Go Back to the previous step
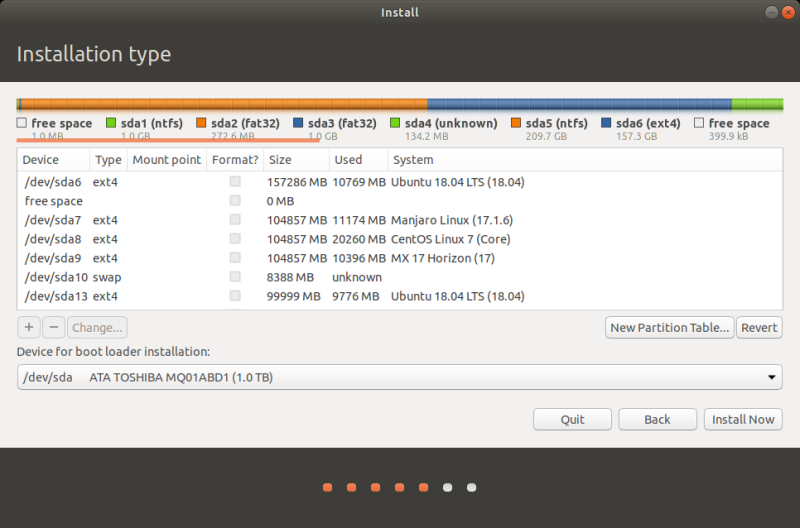The width and height of the screenshot is (800, 528). pyautogui.click(x=657, y=419)
